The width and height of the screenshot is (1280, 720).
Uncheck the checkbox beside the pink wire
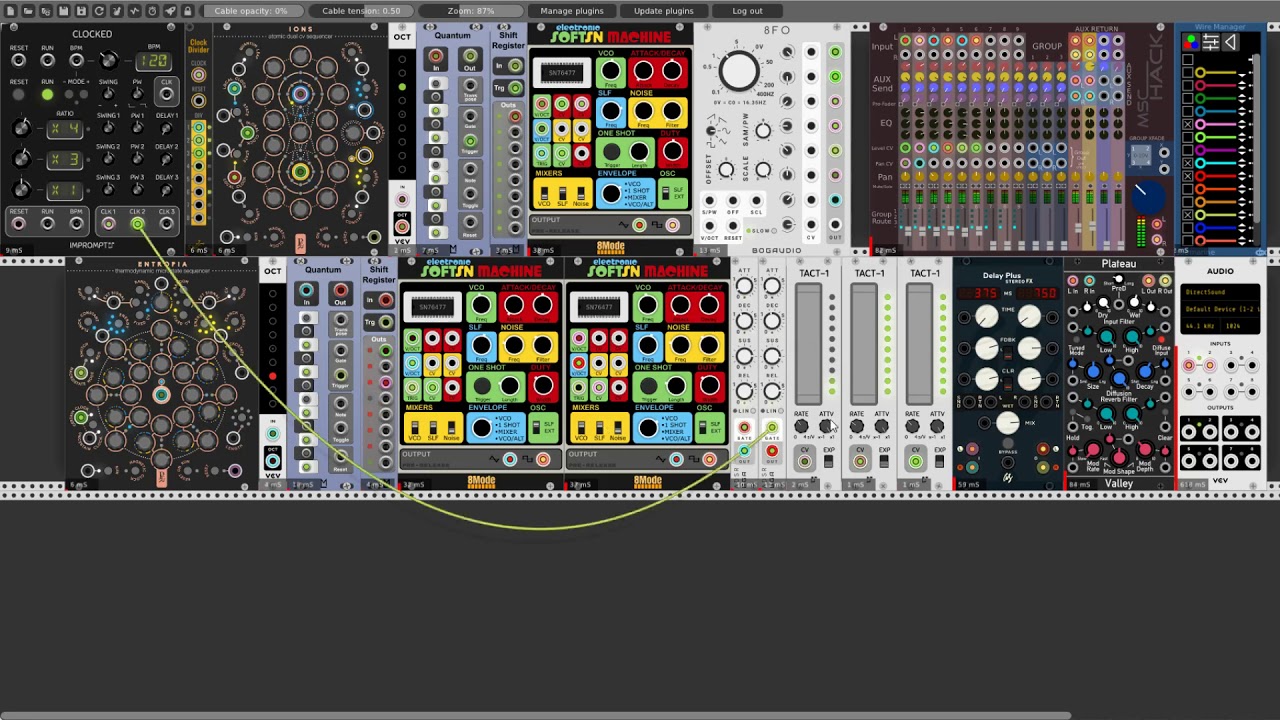click(x=1188, y=124)
